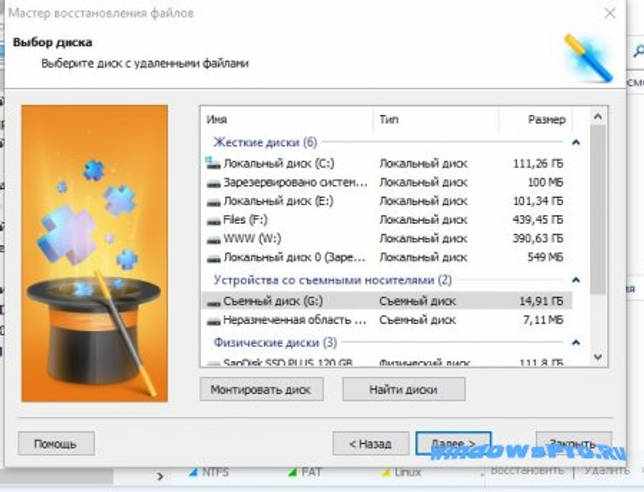Click the drive icon for Files (F:)
Image resolution: width=644 pixels, height=492 pixels.
click(x=214, y=221)
